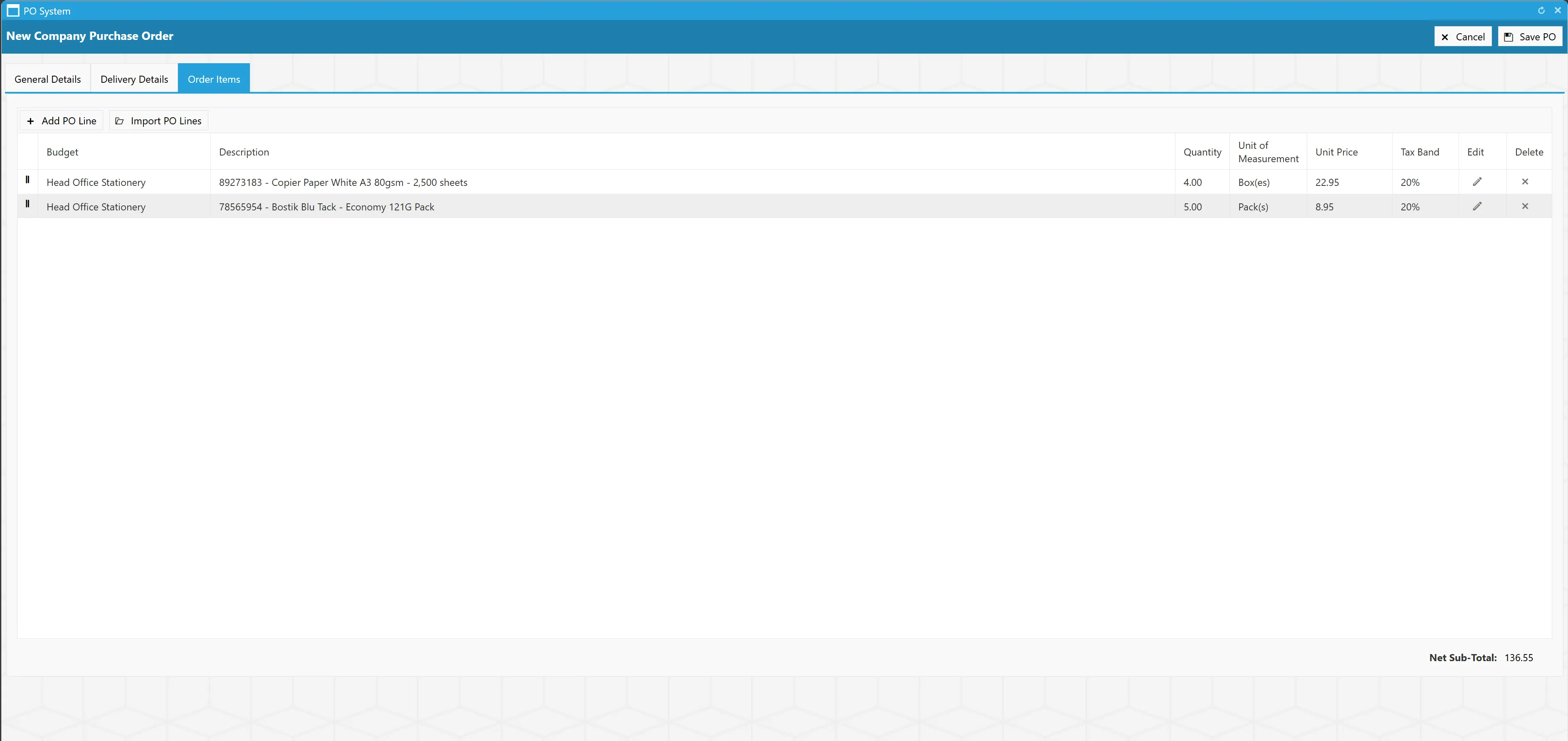Screen dimensions: 1568x741
Task: Close the PO System window
Action: click(1558, 10)
